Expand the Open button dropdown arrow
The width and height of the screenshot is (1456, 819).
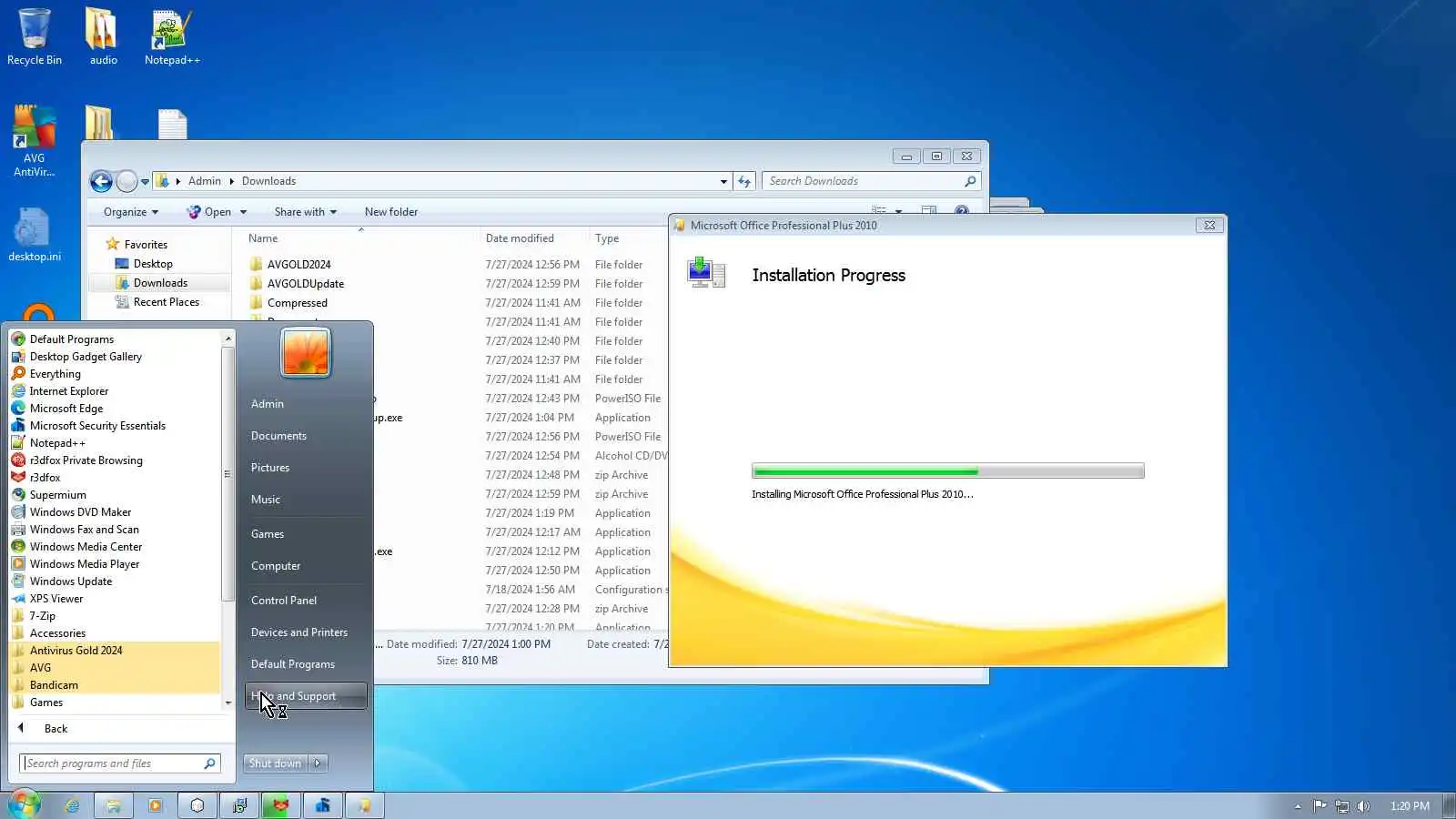[x=243, y=212]
